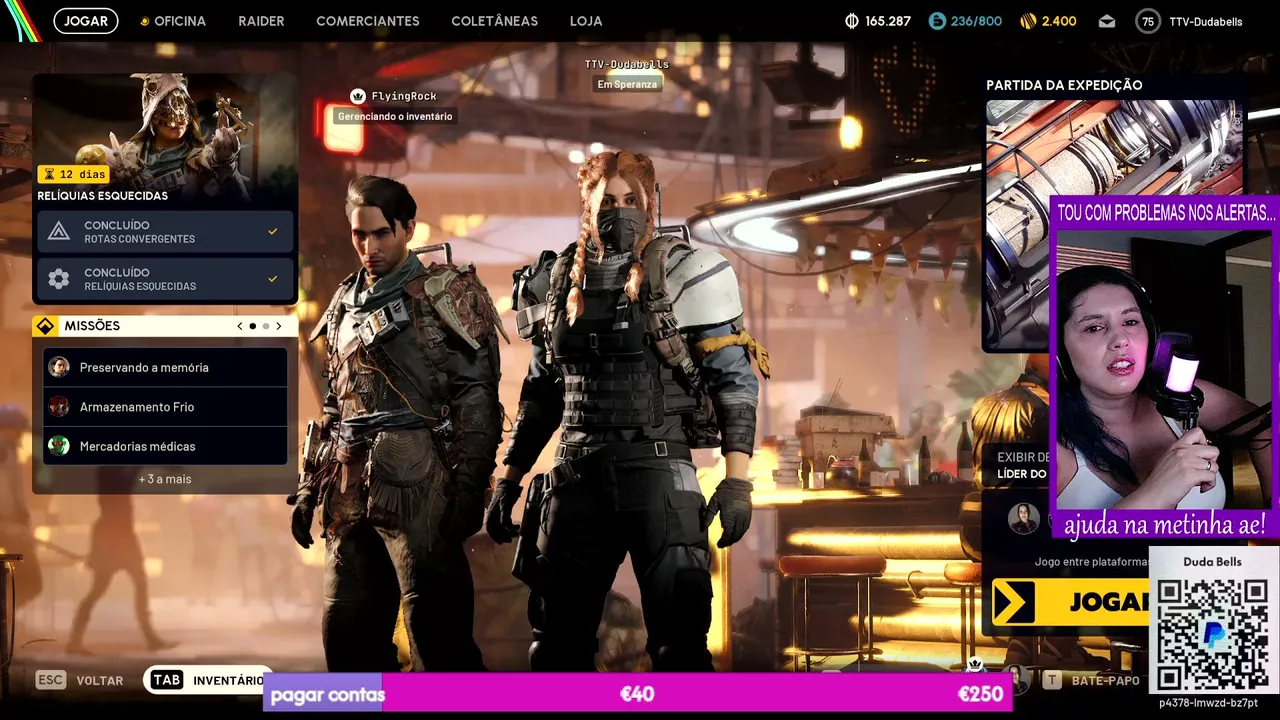The image size is (1280, 720).
Task: Open the TTV-Dudabells profile name
Action: click(x=1205, y=21)
